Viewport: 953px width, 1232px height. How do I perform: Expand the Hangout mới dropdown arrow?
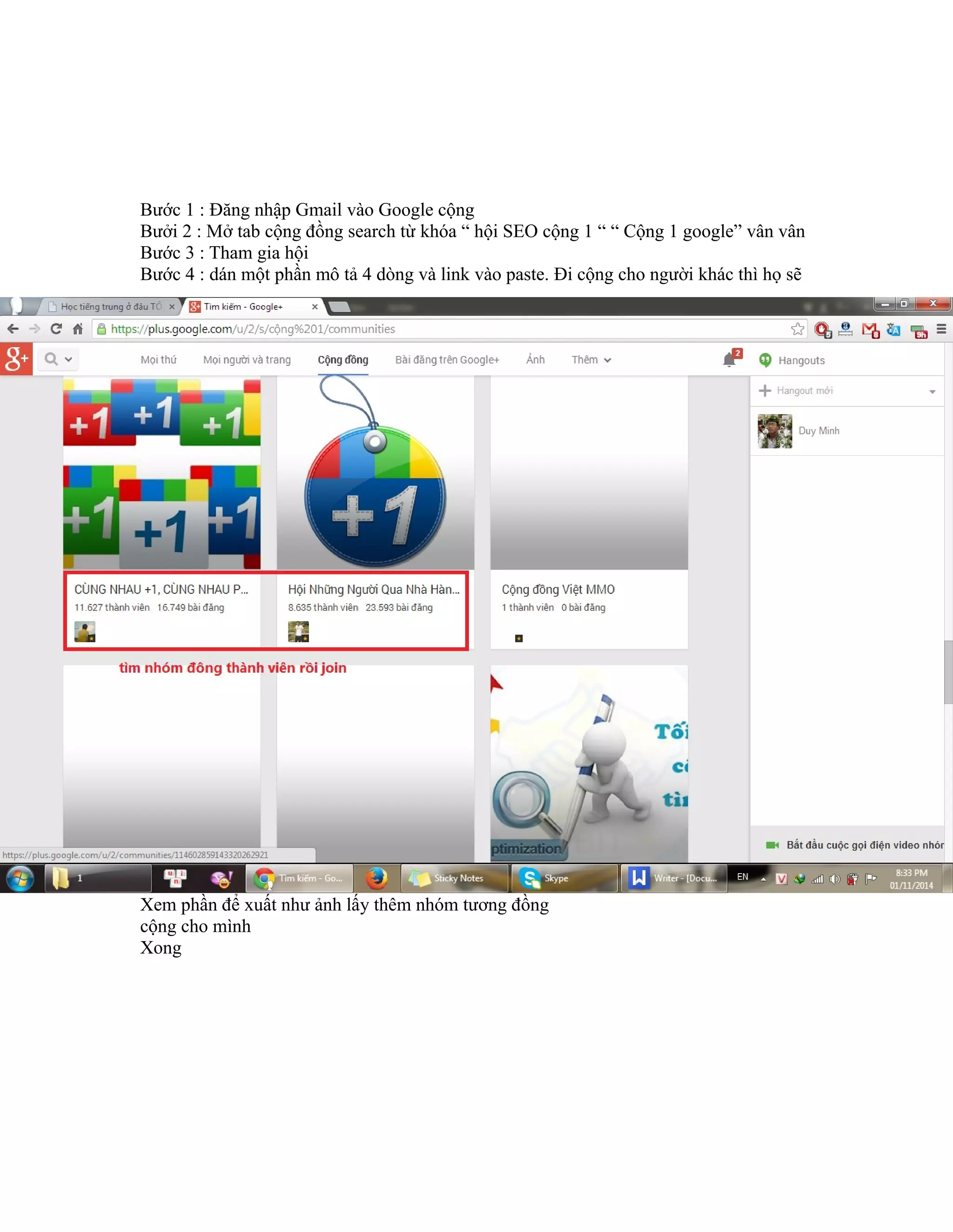tap(932, 391)
